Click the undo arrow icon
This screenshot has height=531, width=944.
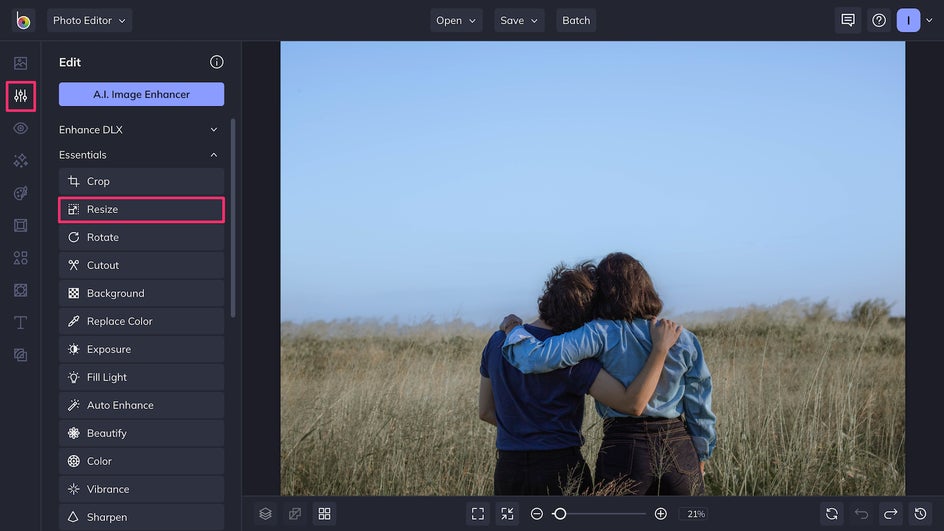click(861, 513)
